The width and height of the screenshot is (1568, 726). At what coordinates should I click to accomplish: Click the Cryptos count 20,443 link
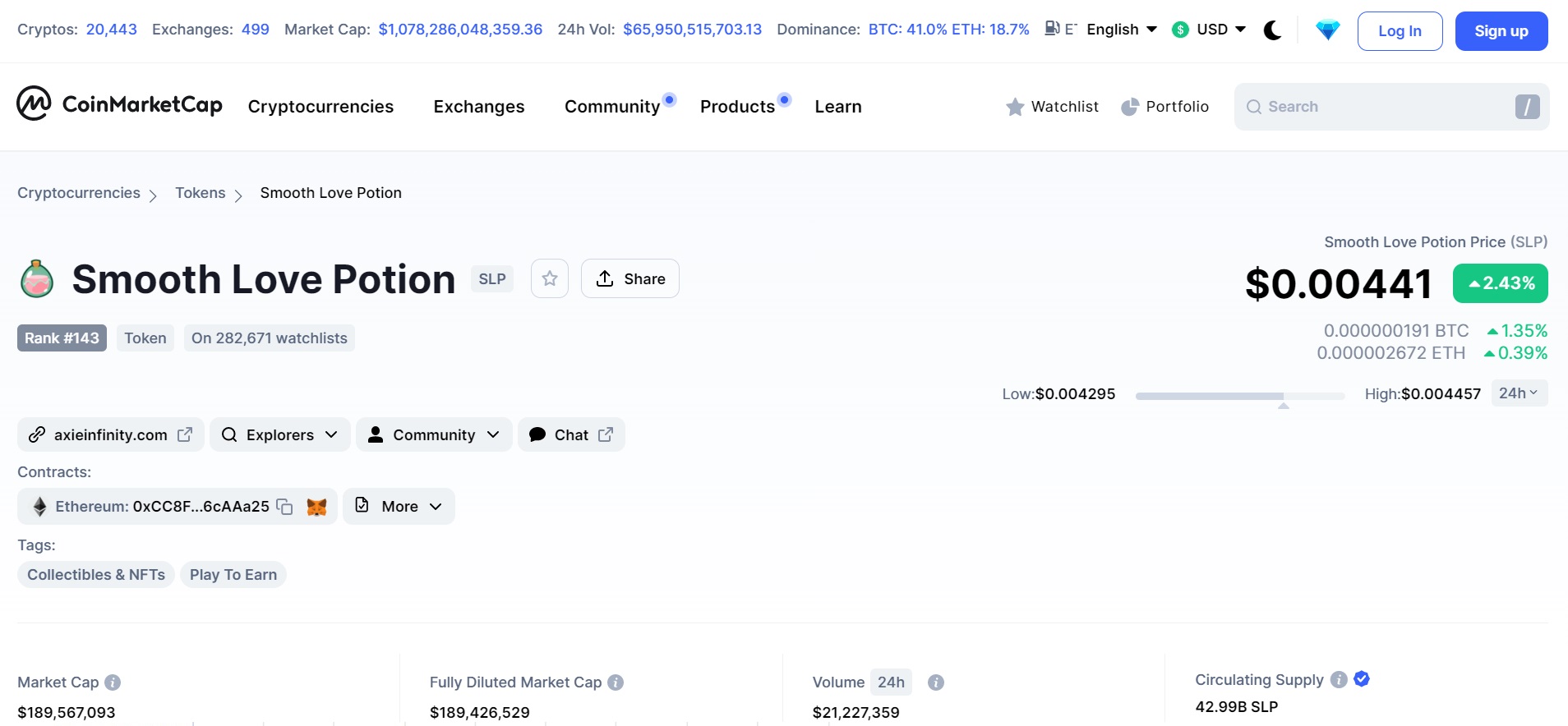(x=112, y=30)
